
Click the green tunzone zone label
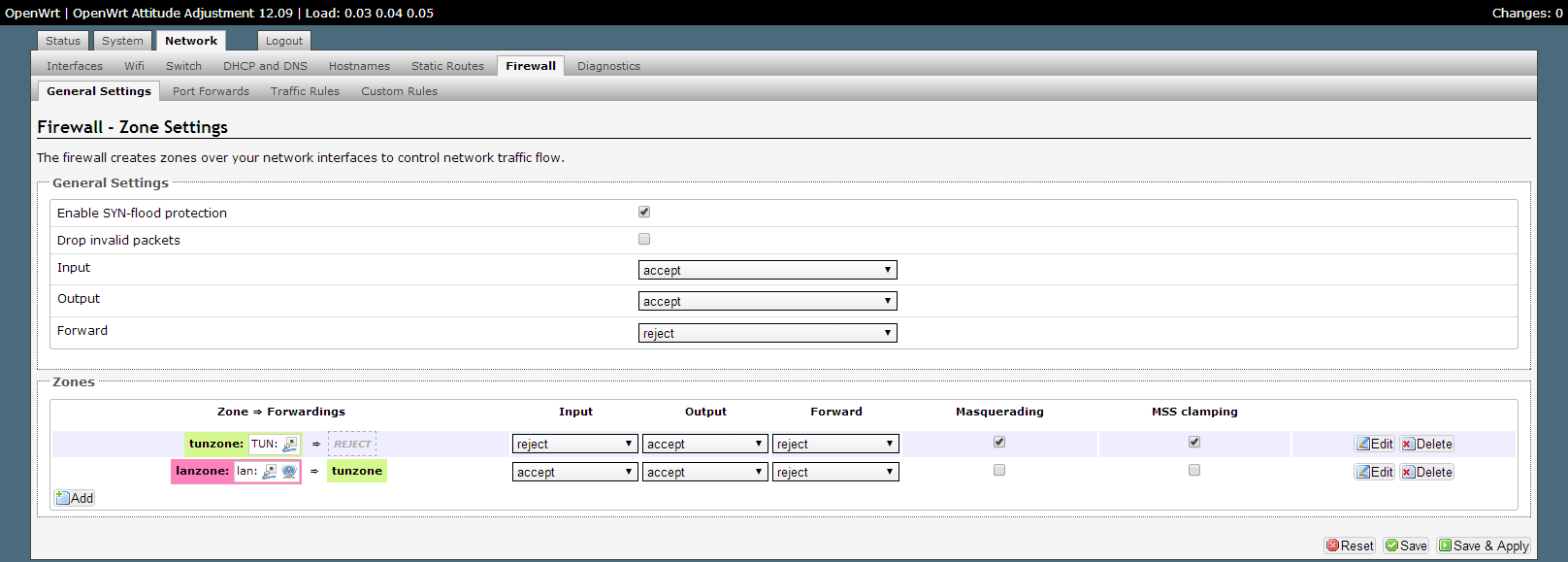point(216,444)
